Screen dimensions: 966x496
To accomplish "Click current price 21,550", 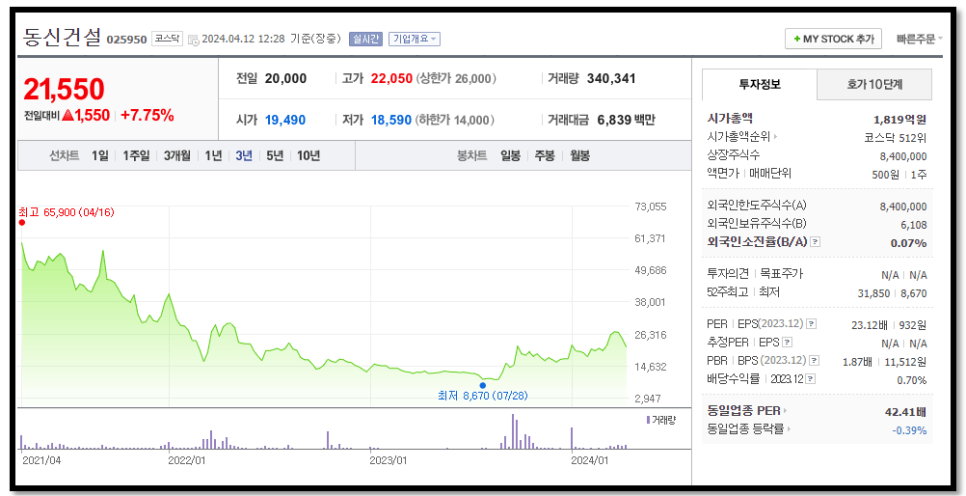I will (x=64, y=89).
